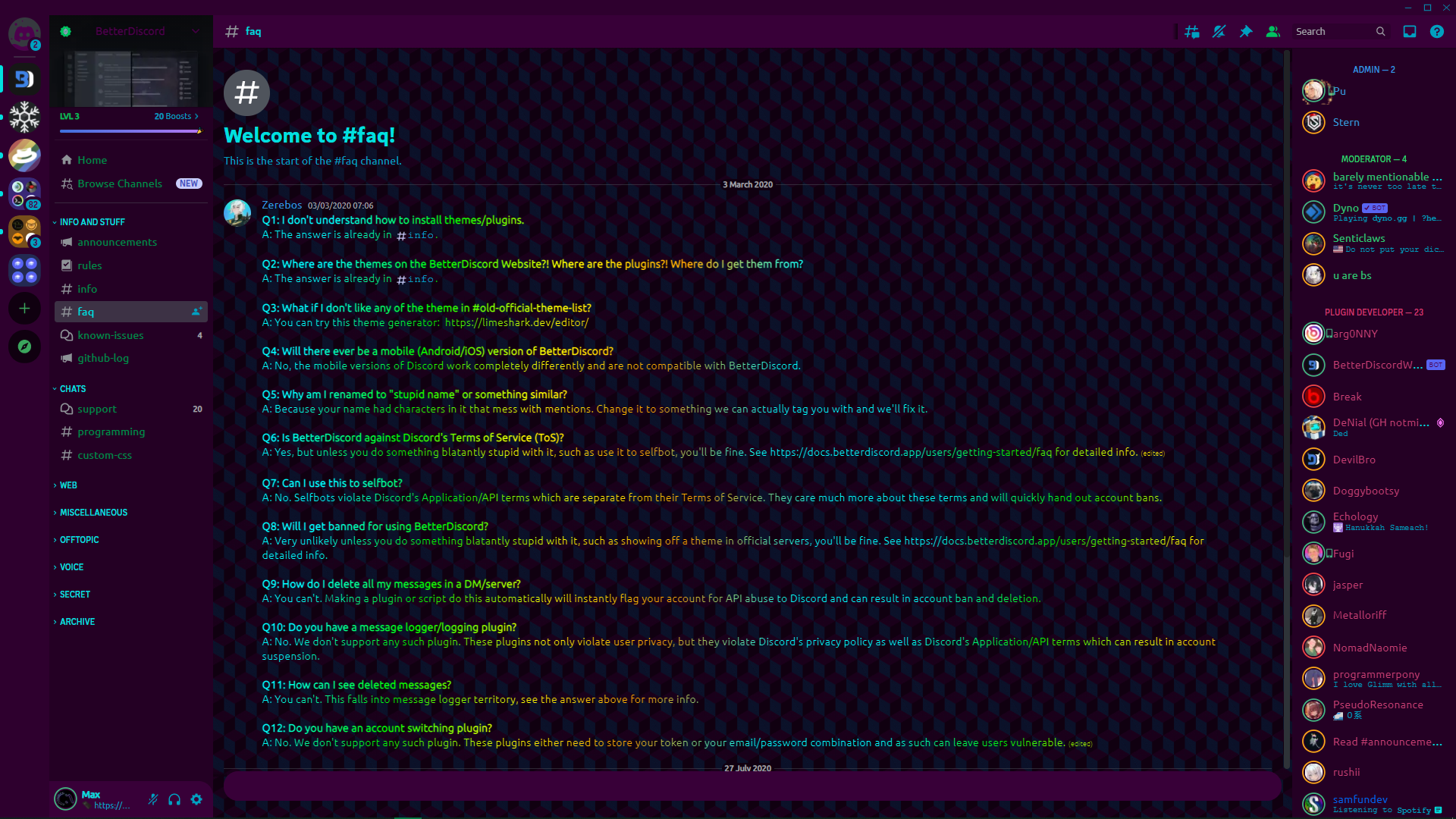
Task: Click into the Search field
Action: point(1332,32)
